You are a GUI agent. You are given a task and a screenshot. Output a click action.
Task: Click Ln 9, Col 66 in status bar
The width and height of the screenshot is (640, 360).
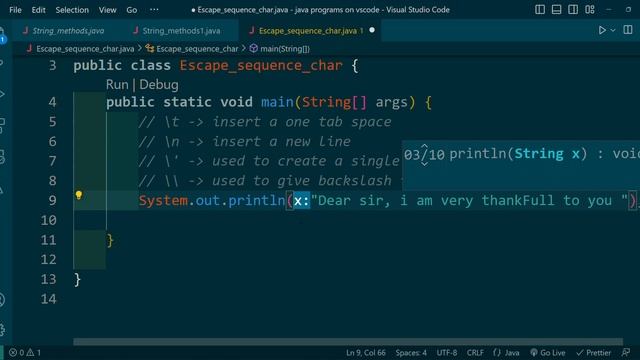coord(366,353)
